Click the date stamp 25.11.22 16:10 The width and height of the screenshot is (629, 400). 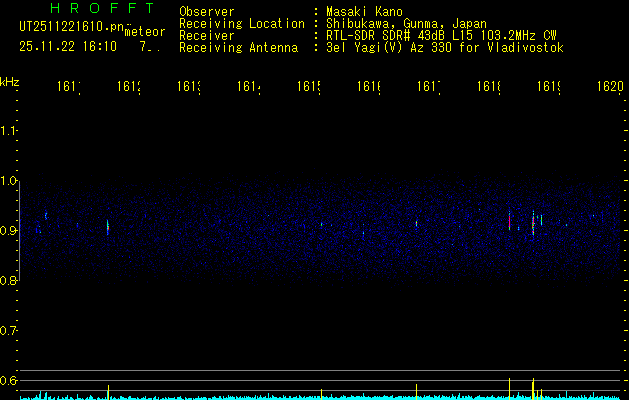pos(68,47)
